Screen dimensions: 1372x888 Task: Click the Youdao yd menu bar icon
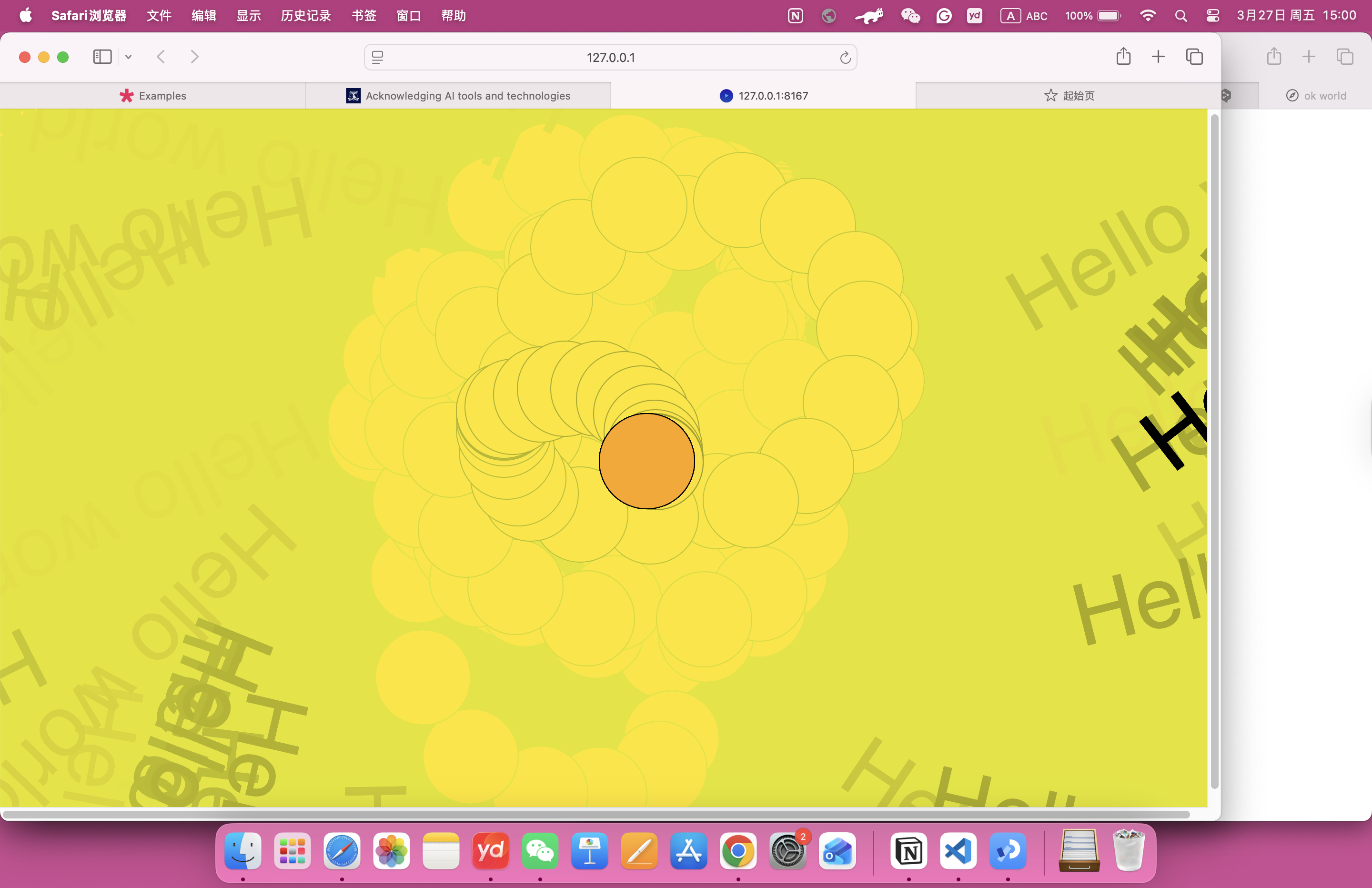pyautogui.click(x=975, y=16)
